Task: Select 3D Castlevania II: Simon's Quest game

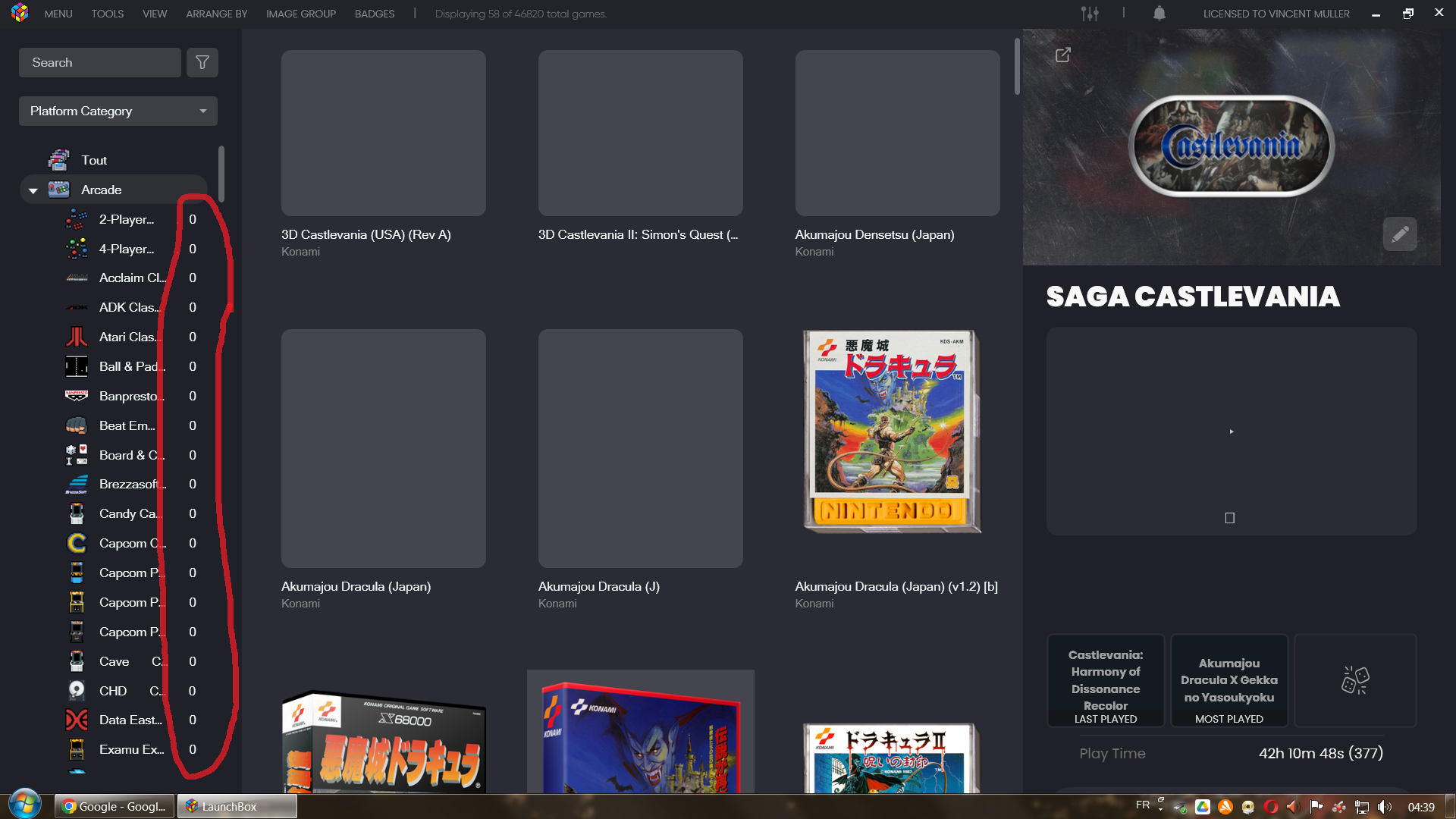Action: pos(641,133)
